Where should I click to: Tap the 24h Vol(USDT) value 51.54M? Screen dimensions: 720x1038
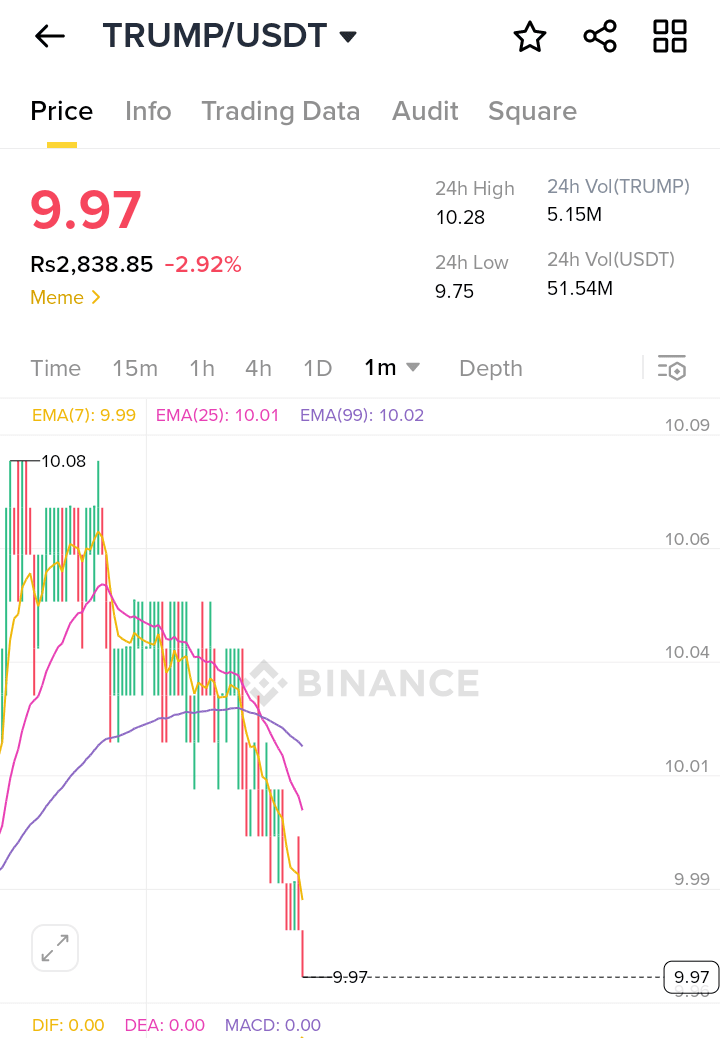(x=580, y=289)
